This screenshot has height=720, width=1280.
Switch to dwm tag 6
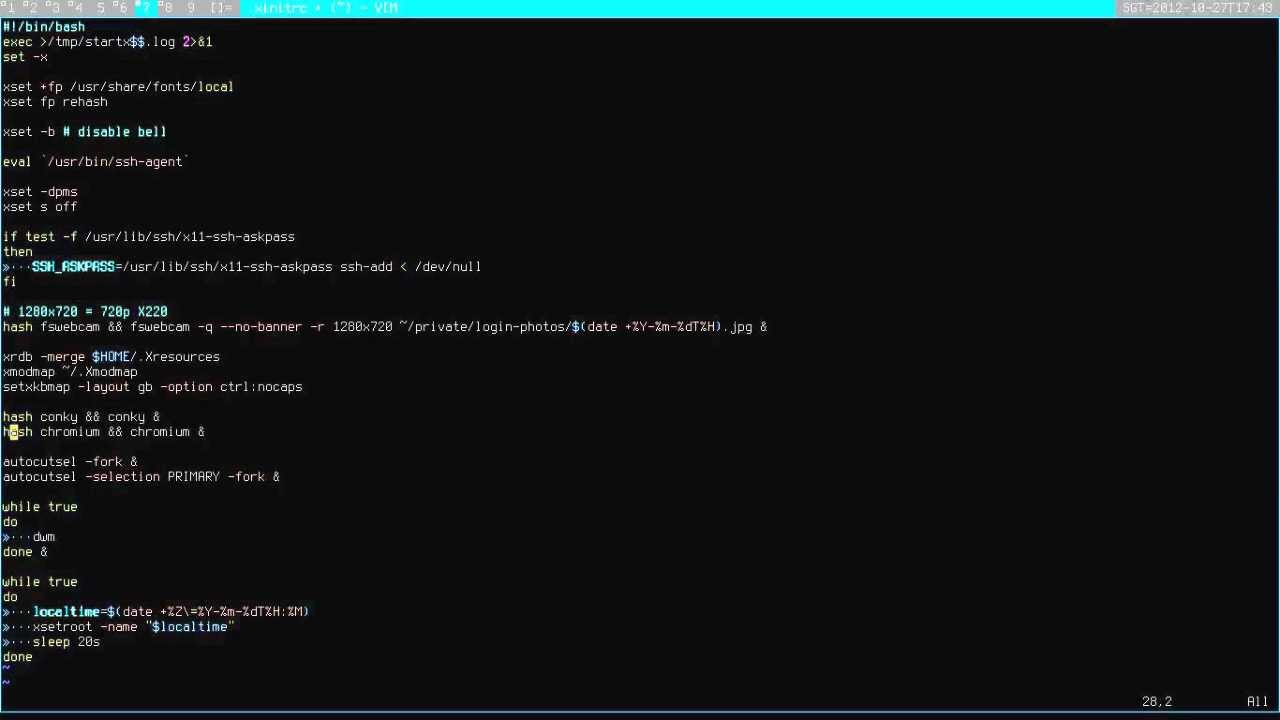tap(122, 8)
